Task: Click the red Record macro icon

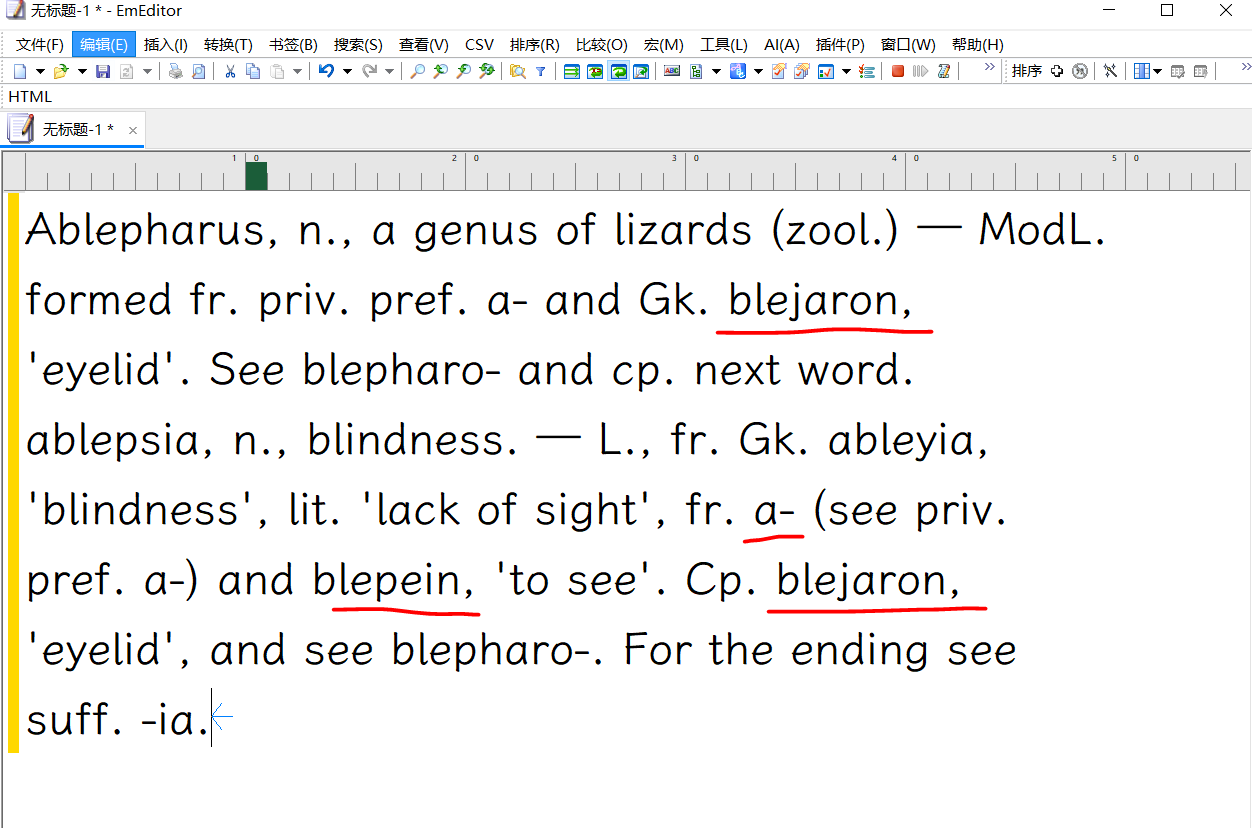Action: click(898, 71)
